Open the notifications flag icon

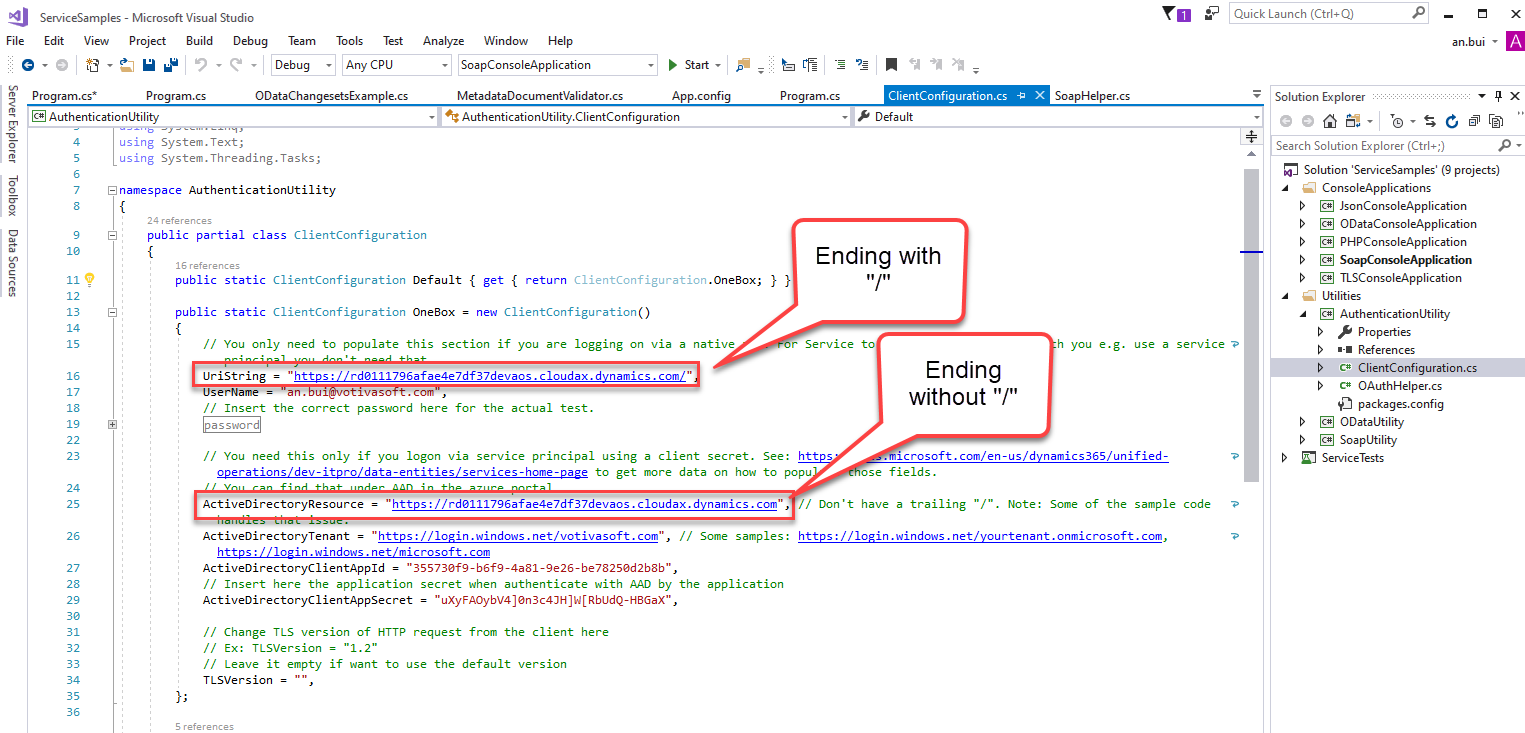[1176, 14]
